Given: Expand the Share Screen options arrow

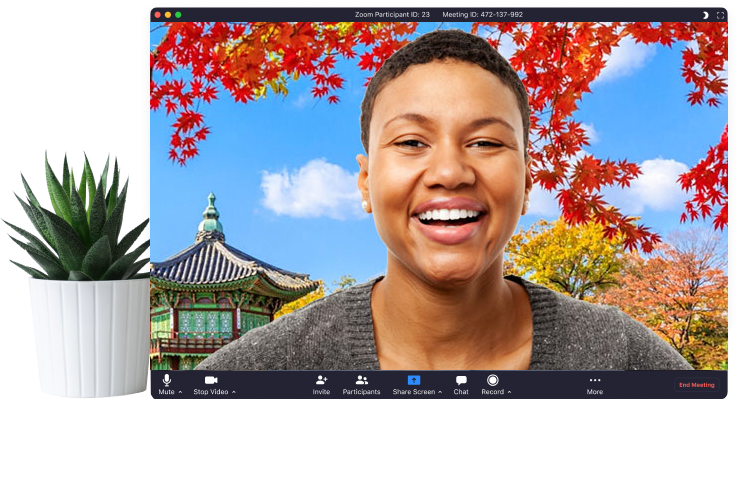Looking at the screenshot, I should click(440, 392).
